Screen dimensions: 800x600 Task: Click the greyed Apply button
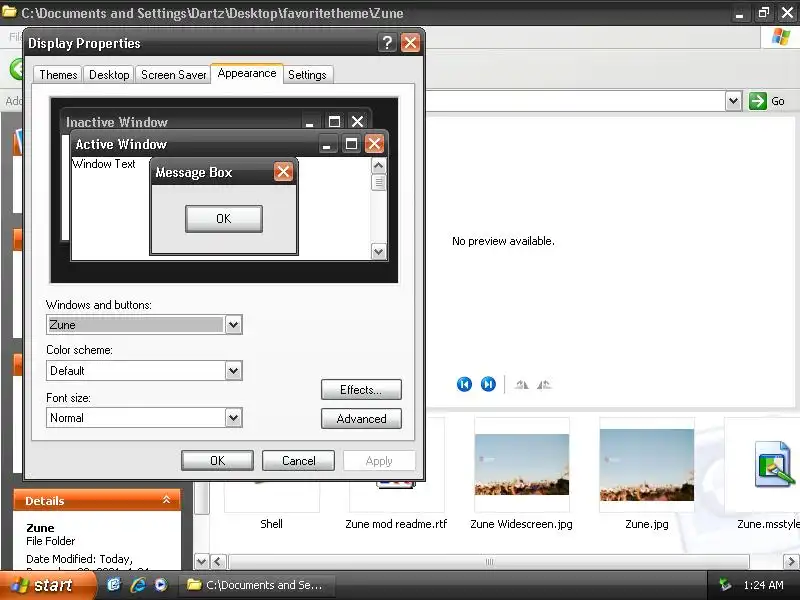pos(379,461)
